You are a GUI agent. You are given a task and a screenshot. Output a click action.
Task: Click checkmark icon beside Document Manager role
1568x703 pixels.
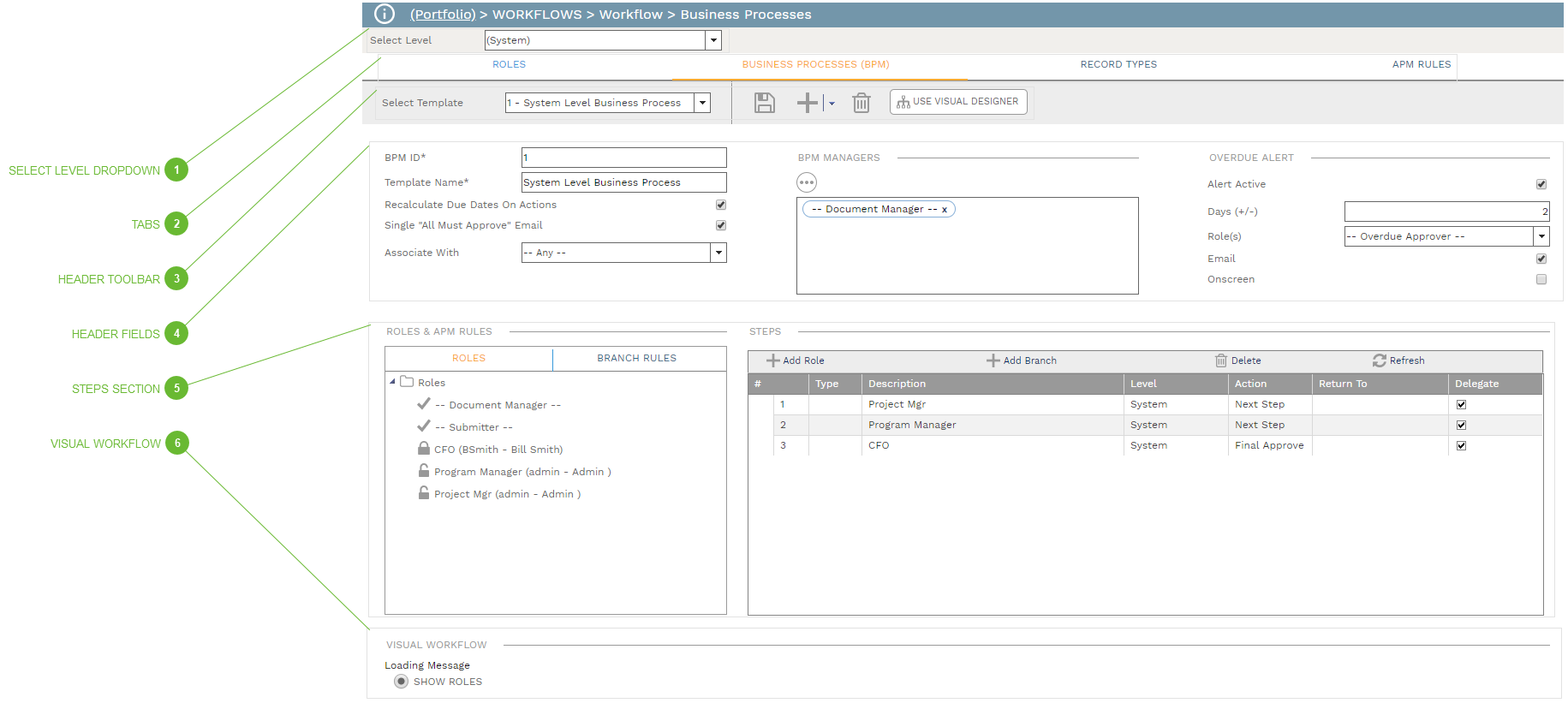424,403
